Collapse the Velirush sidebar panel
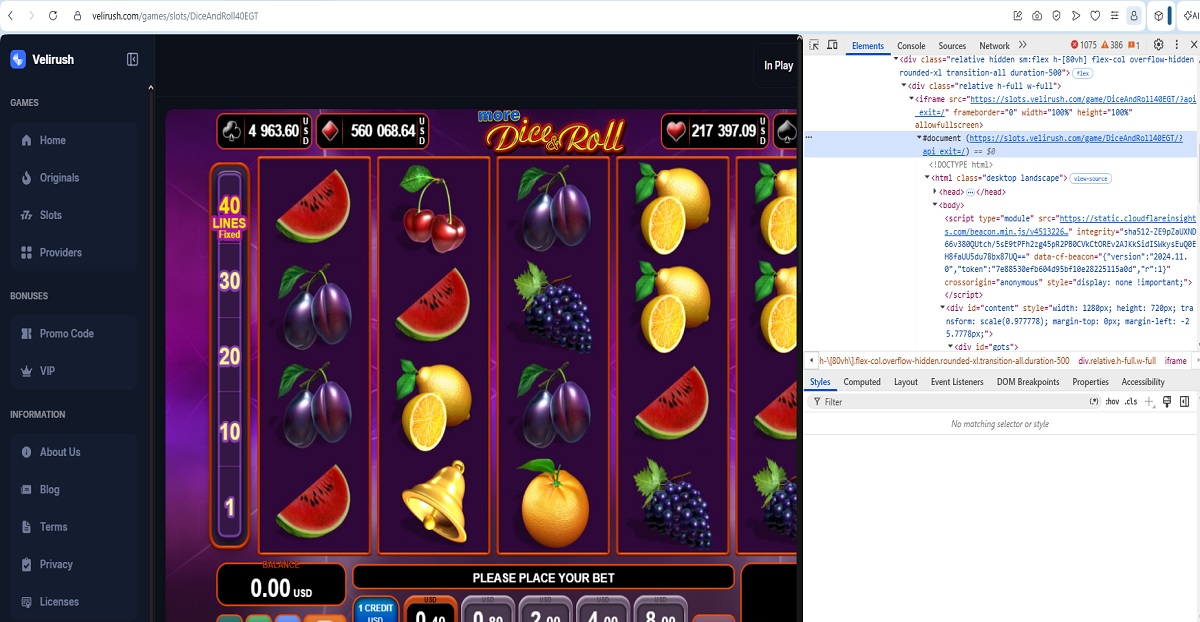Viewport: 1200px width, 622px height. pos(132,60)
